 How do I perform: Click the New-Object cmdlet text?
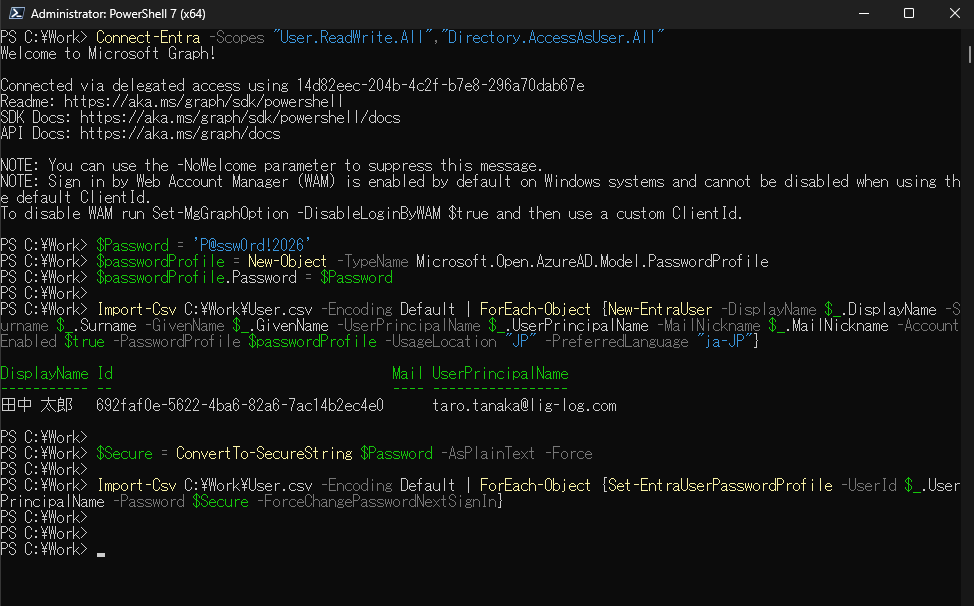(292, 261)
